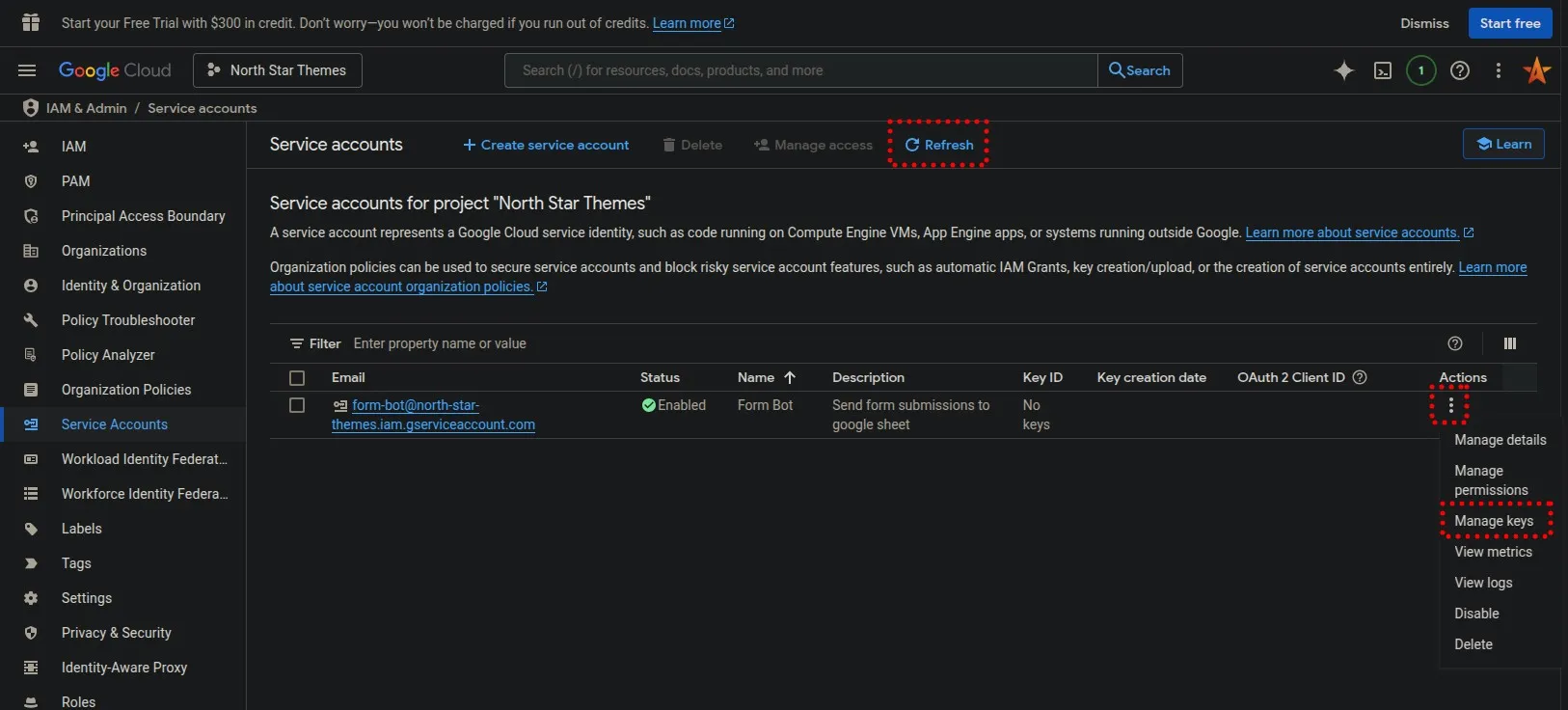This screenshot has height=710, width=1568.
Task: Click the Email column header
Action: click(348, 377)
